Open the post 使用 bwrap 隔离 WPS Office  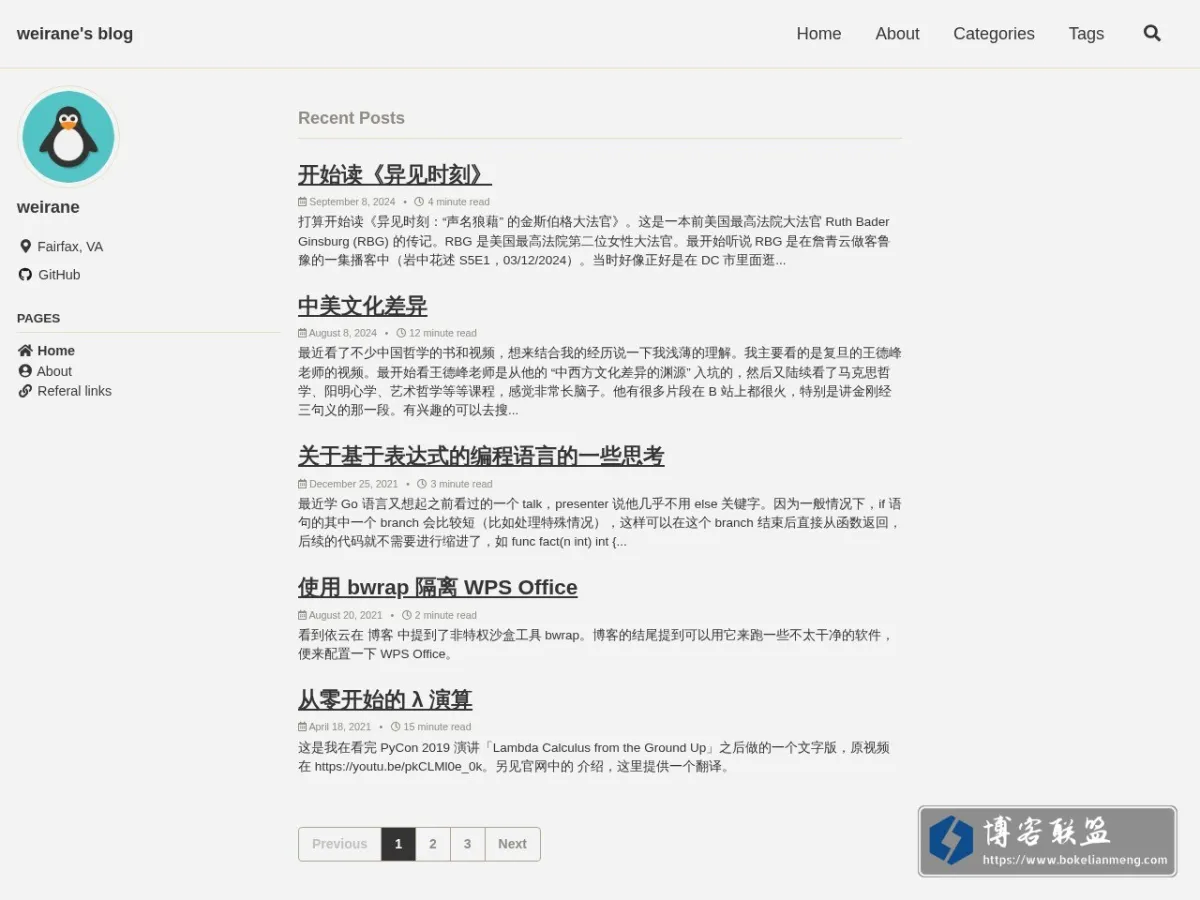click(438, 587)
